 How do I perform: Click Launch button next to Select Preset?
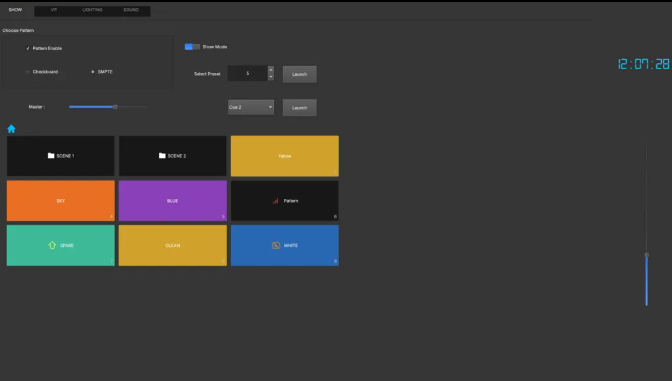[x=300, y=74]
